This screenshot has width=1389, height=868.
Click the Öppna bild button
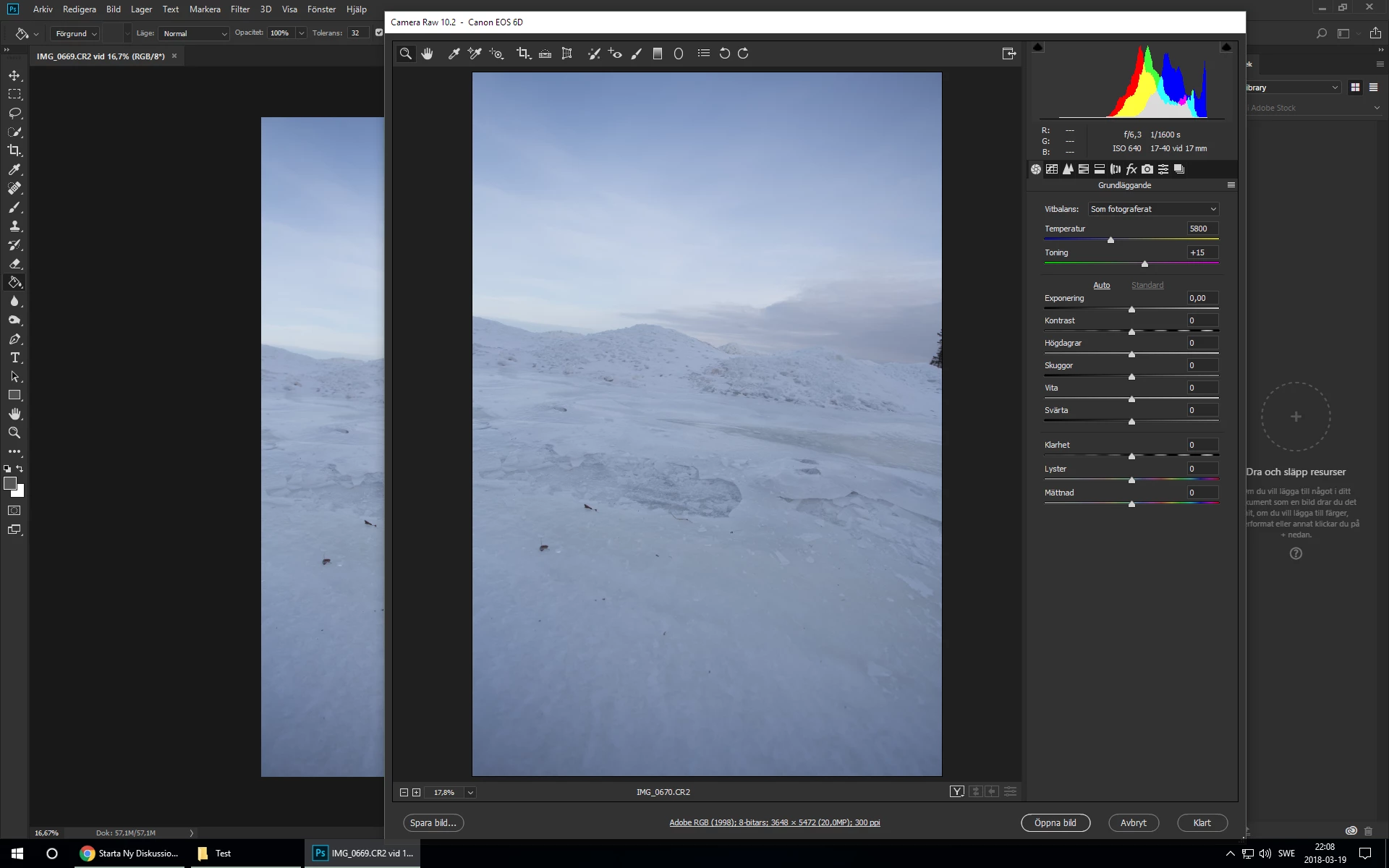[x=1055, y=822]
